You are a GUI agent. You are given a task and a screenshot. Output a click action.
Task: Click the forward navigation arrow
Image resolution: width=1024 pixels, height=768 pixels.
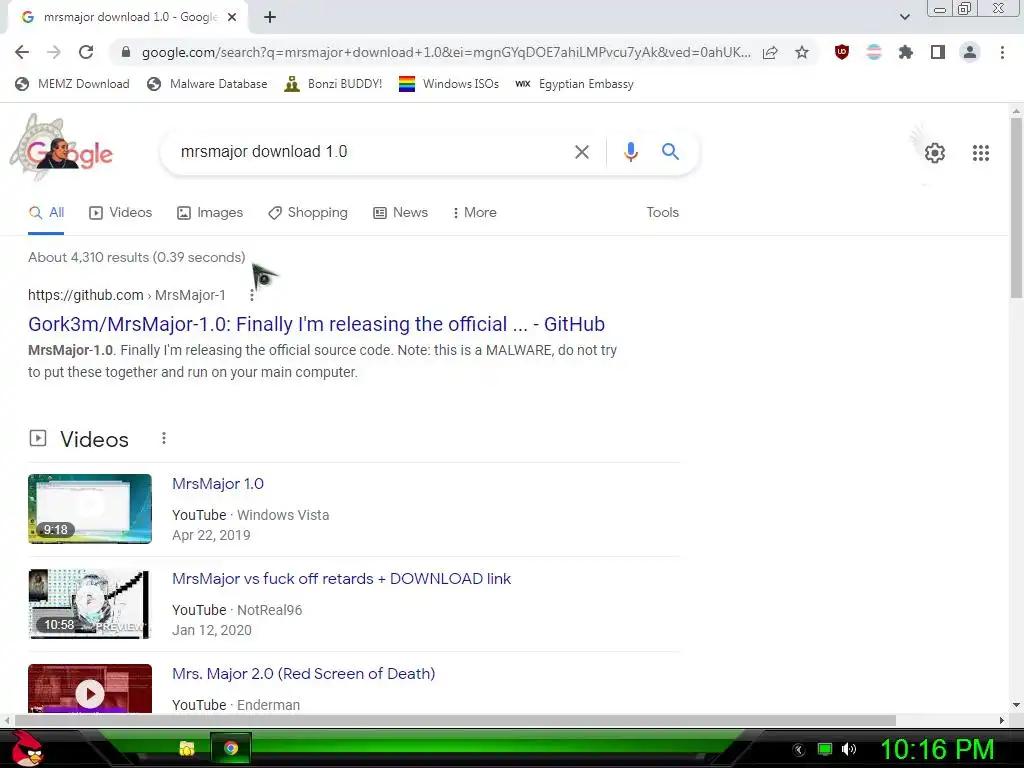tap(54, 52)
